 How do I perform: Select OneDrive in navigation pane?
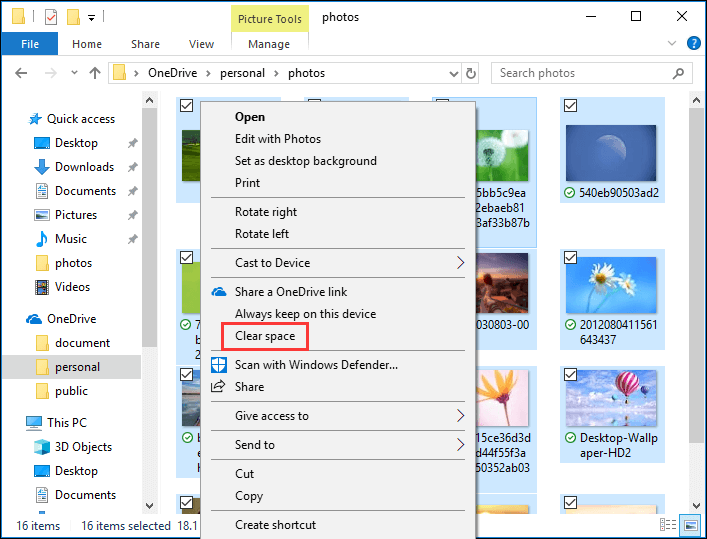(72, 319)
